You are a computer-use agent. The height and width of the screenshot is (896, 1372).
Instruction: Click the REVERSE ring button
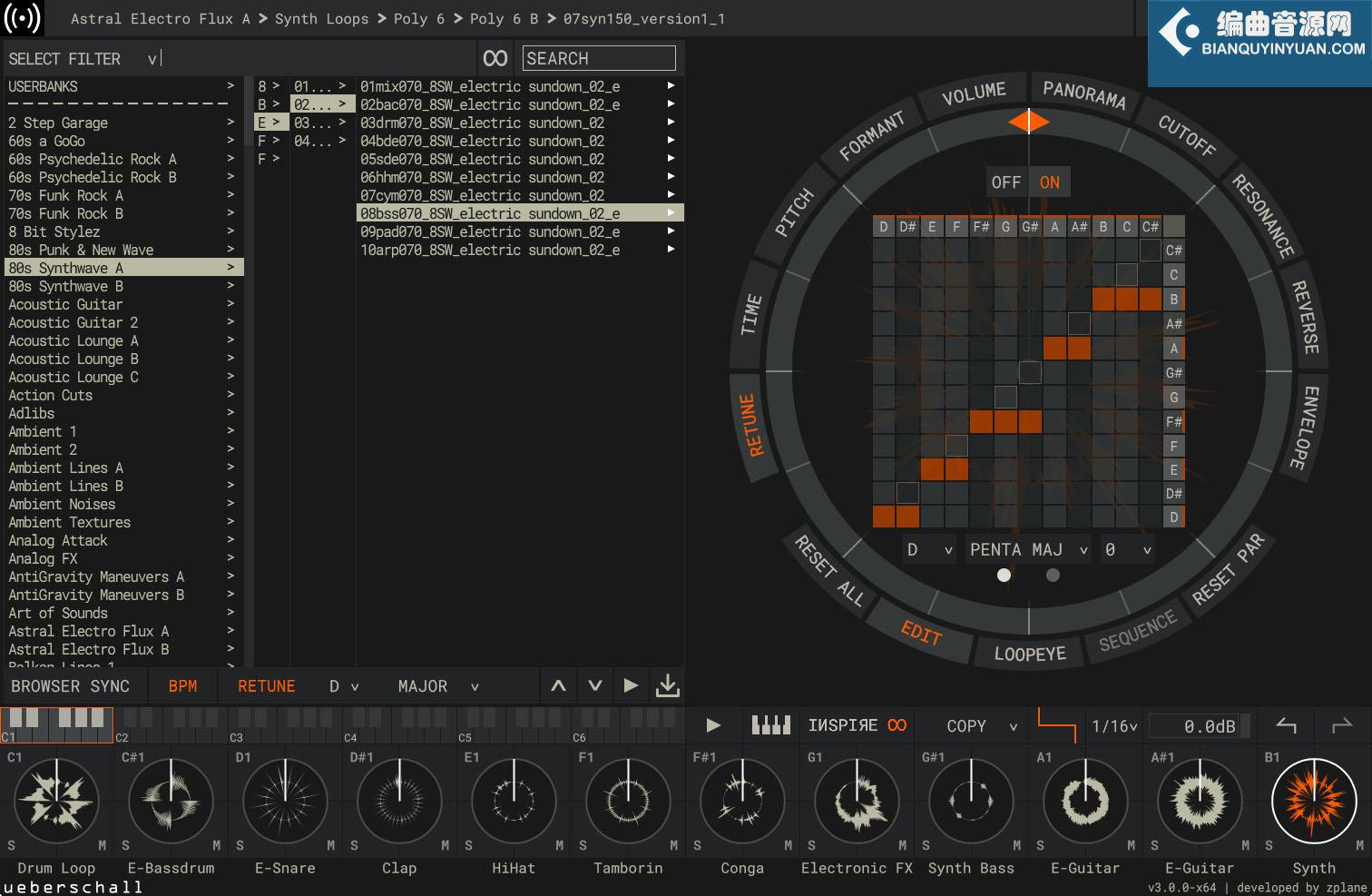pos(1304,318)
